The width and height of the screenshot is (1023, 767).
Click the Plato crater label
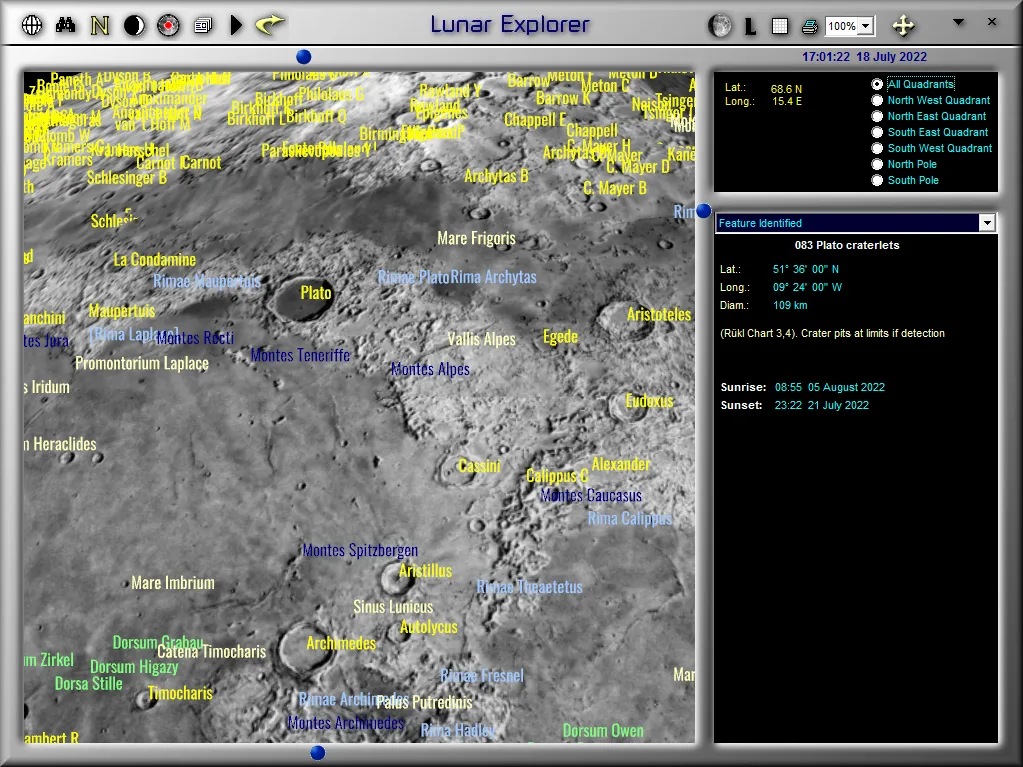(x=316, y=293)
